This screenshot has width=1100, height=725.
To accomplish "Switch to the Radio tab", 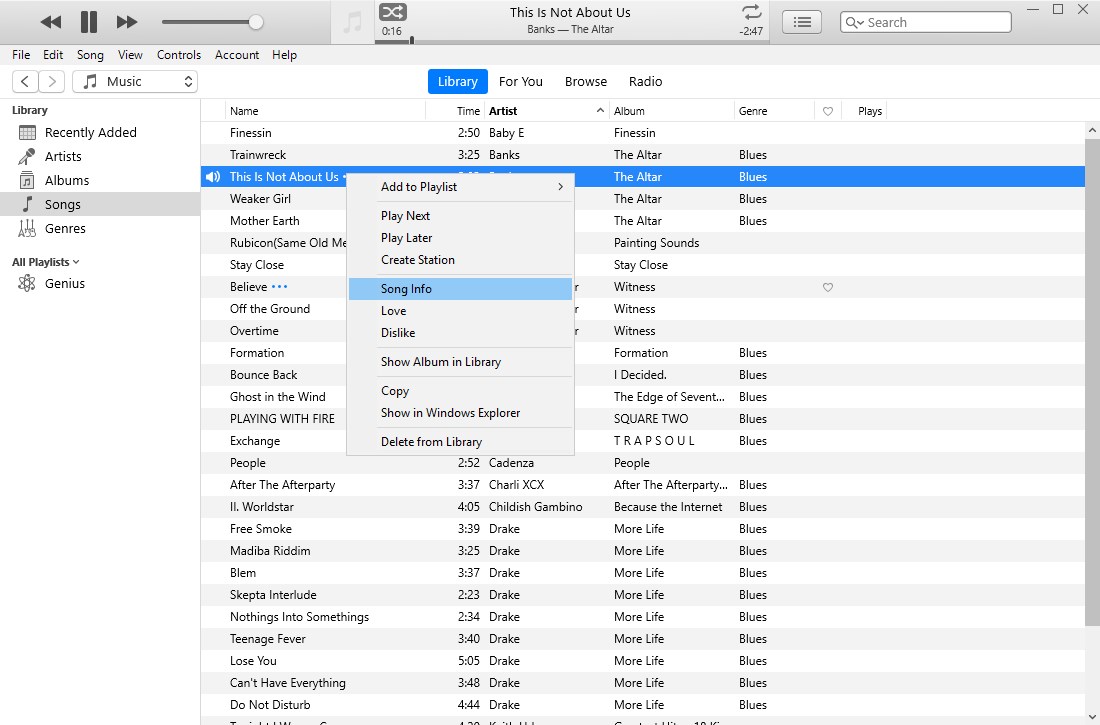I will (x=645, y=81).
